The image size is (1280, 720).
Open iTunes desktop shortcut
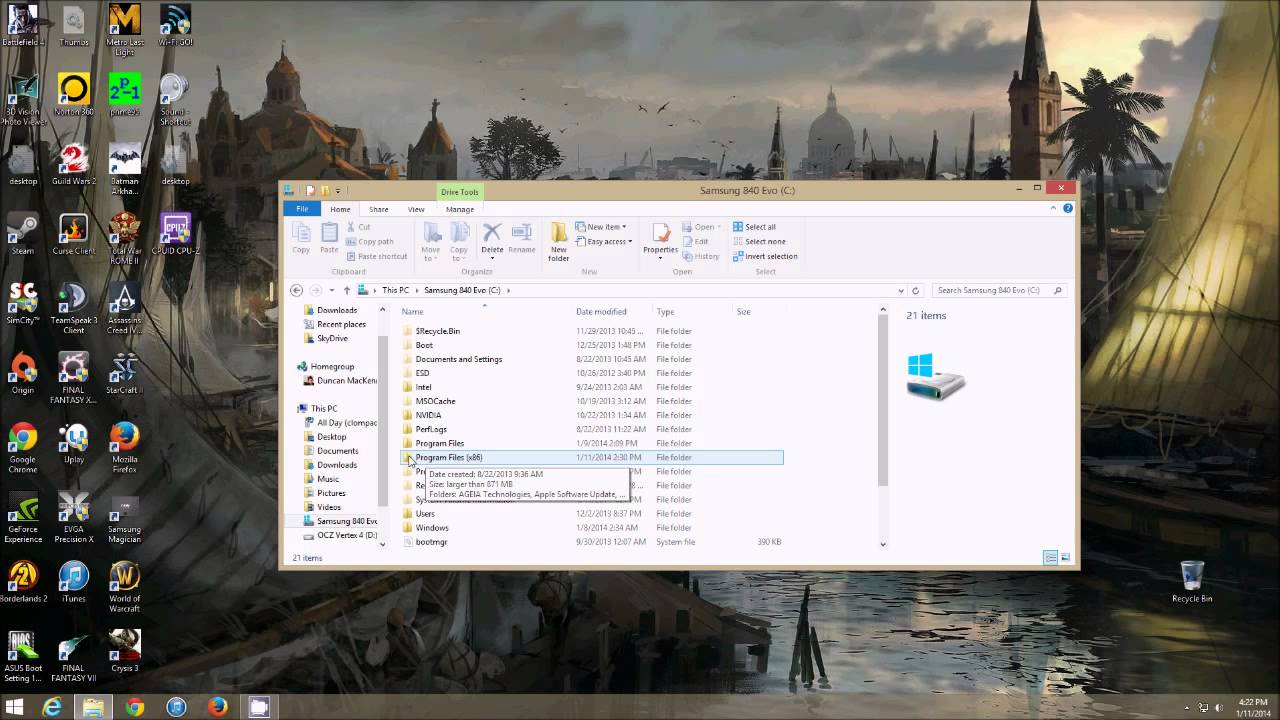73,582
